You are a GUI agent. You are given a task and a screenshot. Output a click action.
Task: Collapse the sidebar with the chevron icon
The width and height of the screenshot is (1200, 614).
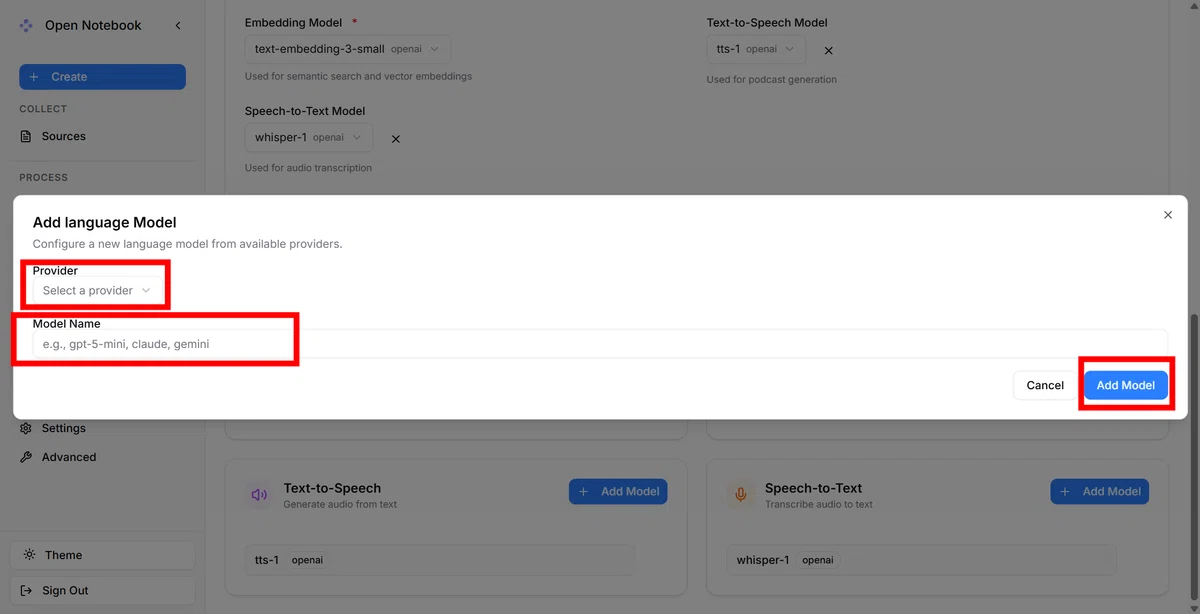click(178, 25)
